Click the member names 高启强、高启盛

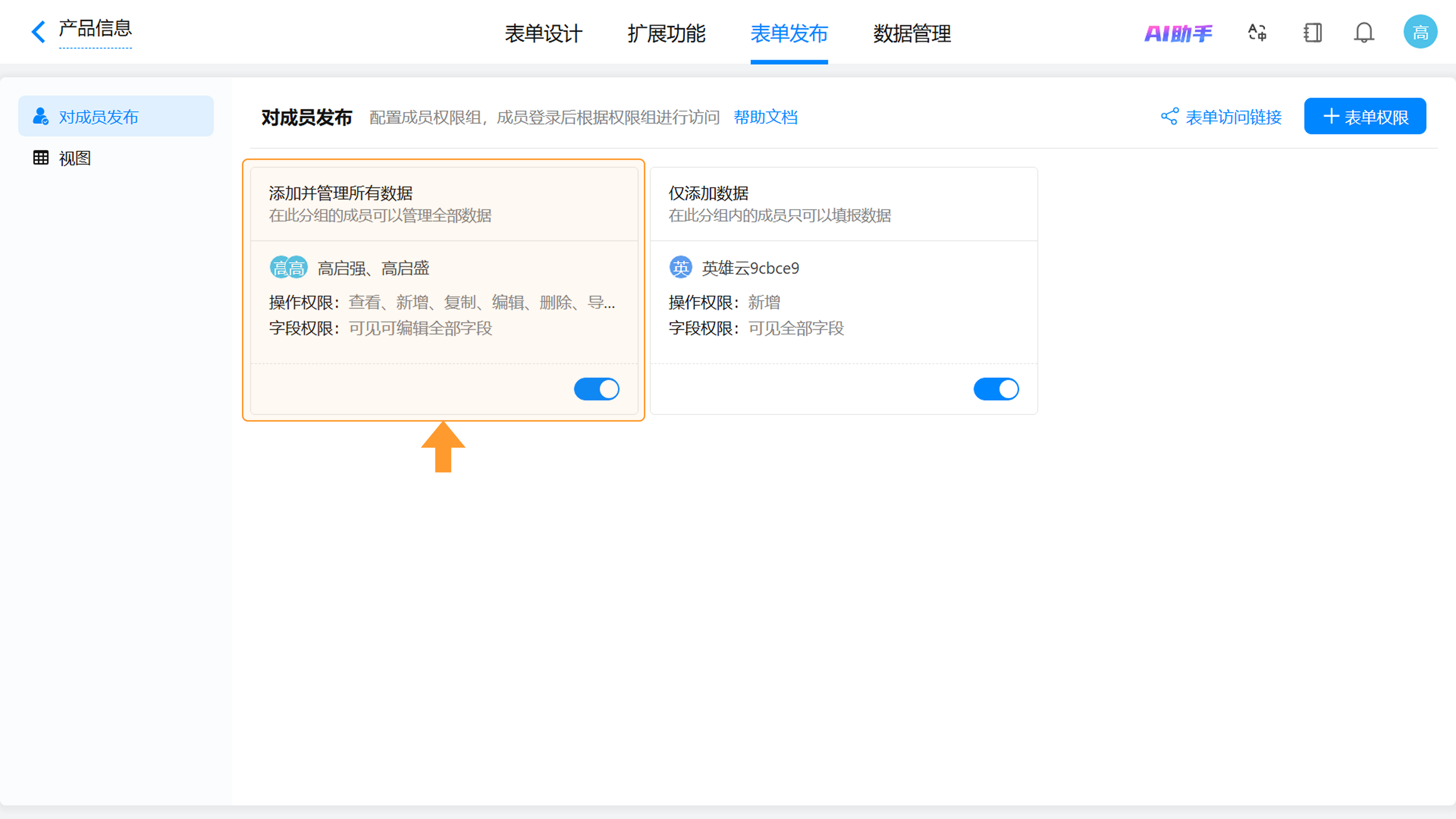373,268
